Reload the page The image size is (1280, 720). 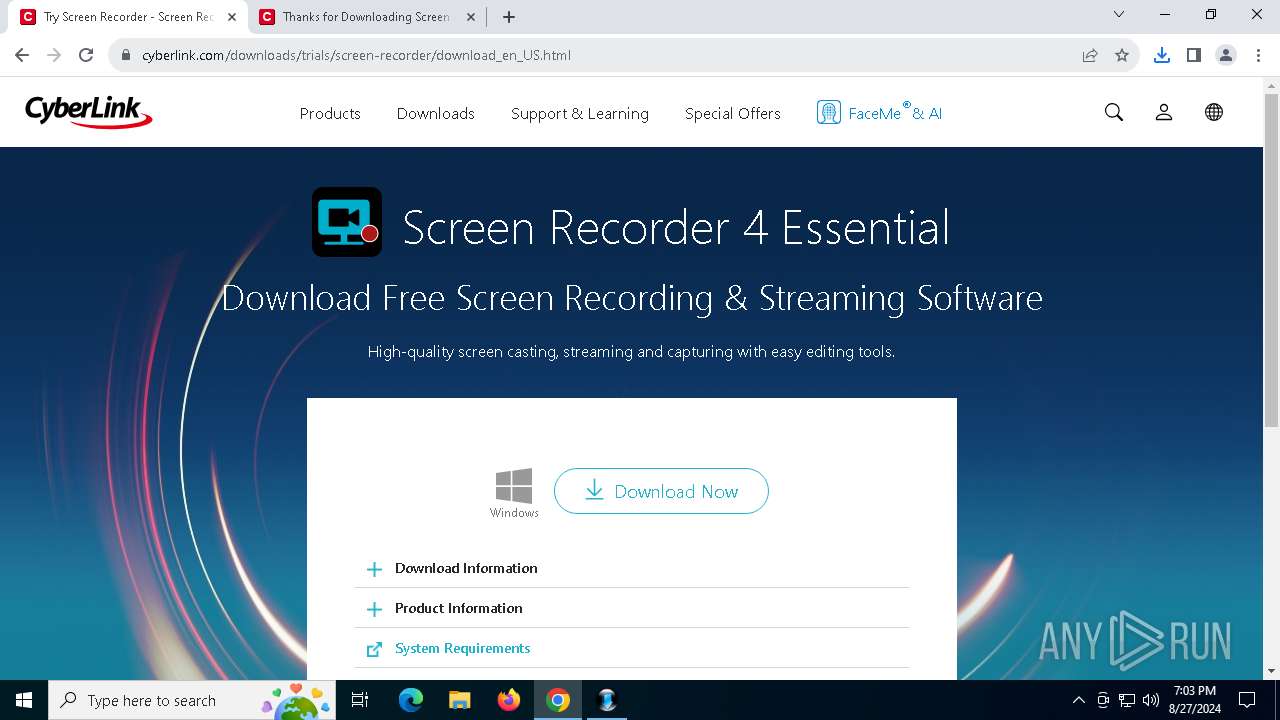click(86, 55)
